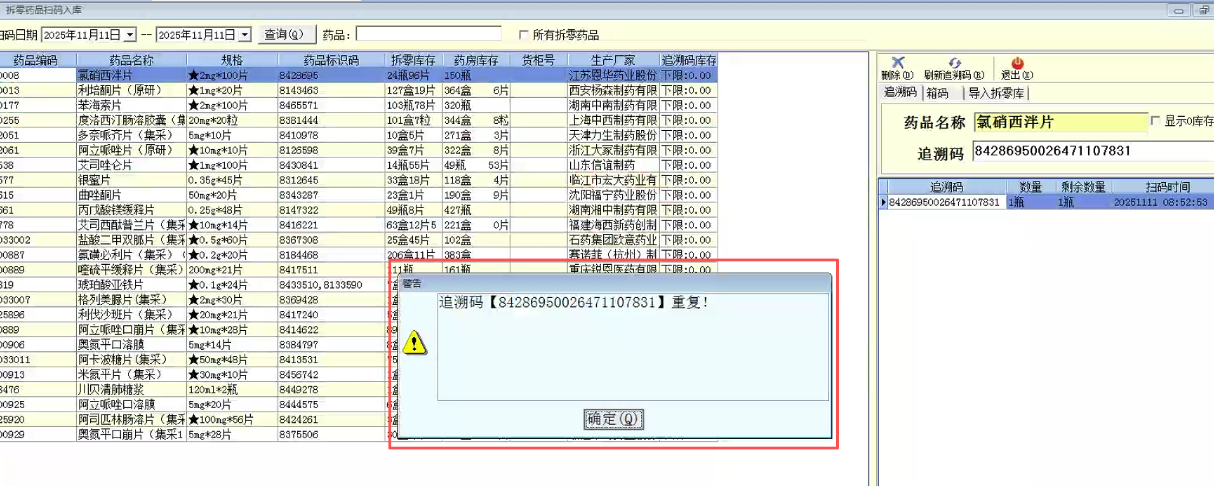Click the 数量 column header in trace grid

point(1030,186)
